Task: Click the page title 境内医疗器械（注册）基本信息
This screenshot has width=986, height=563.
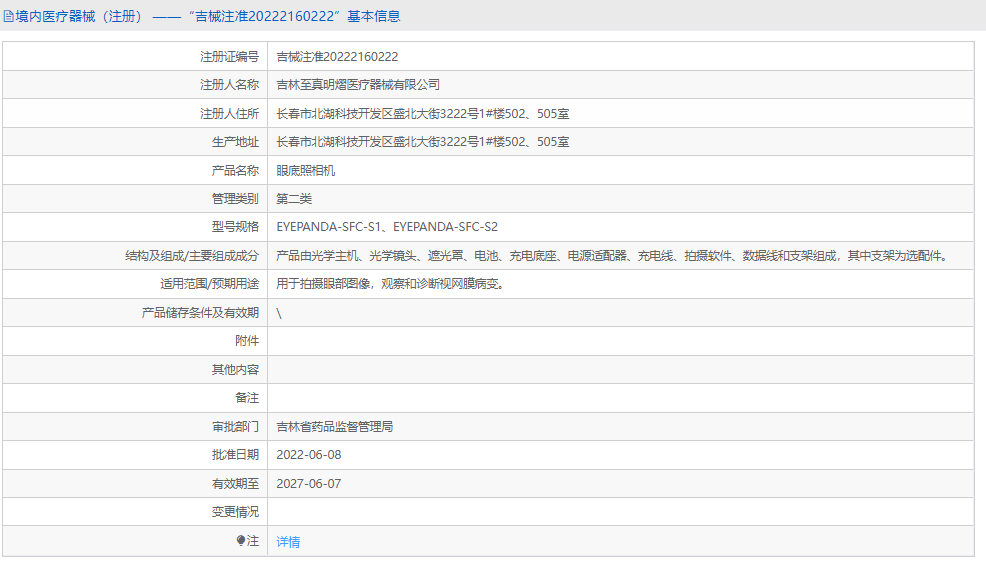Action: click(208, 16)
